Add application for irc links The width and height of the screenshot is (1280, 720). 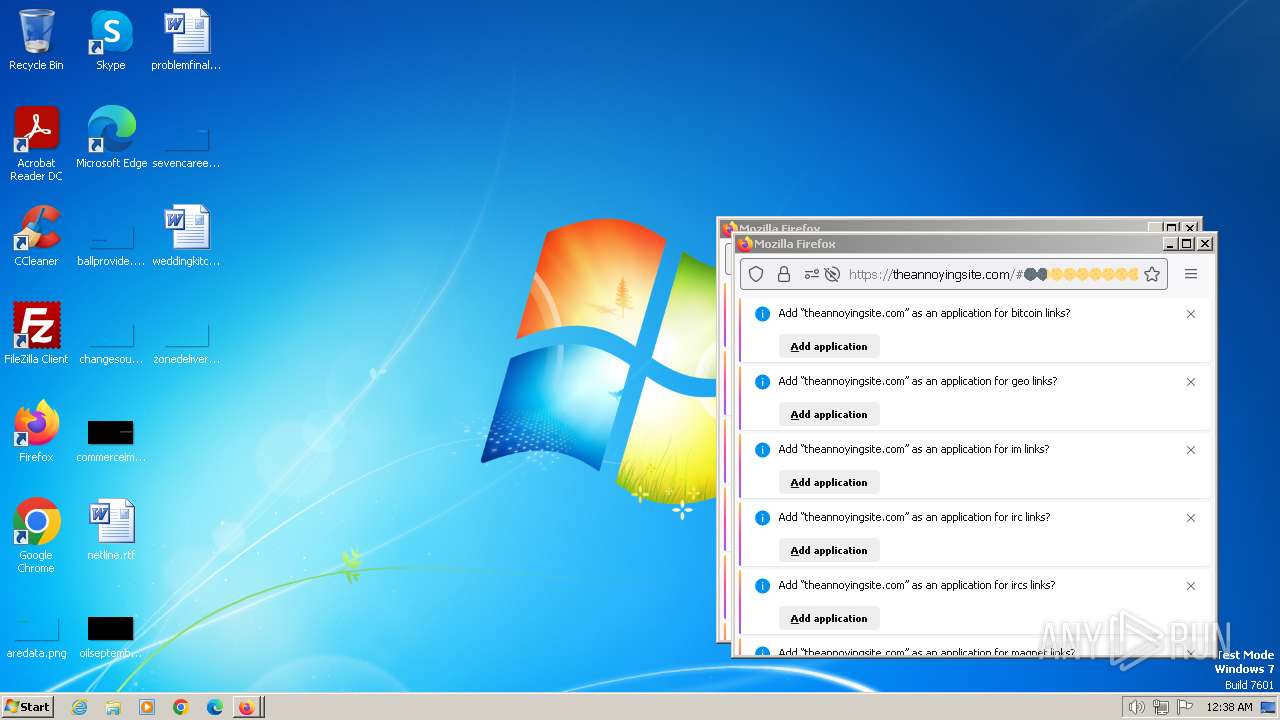click(x=829, y=550)
